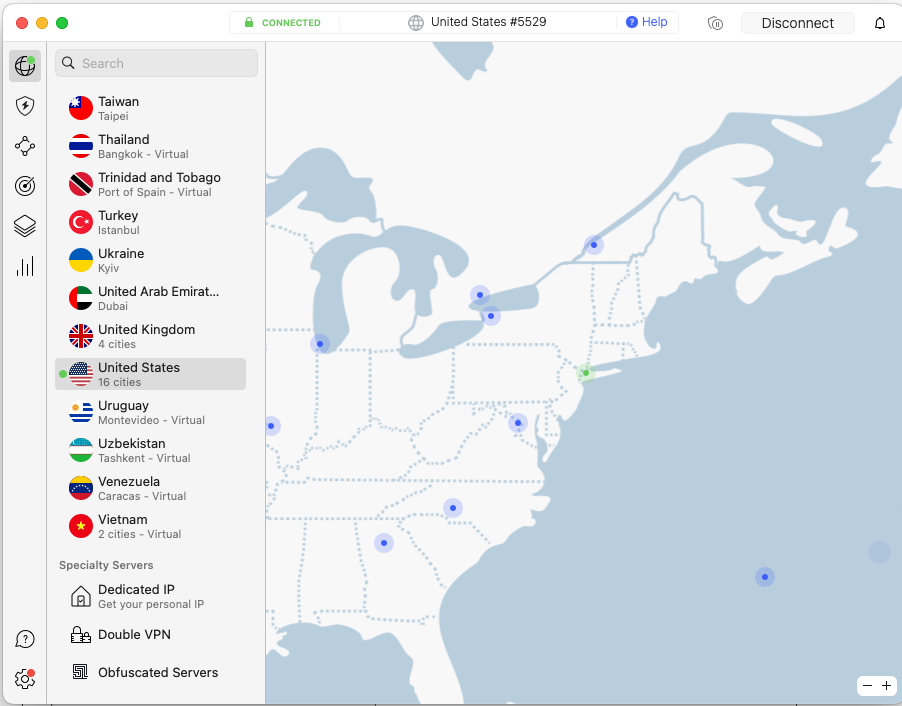Click the Venezuela flag icon

pyautogui.click(x=81, y=488)
